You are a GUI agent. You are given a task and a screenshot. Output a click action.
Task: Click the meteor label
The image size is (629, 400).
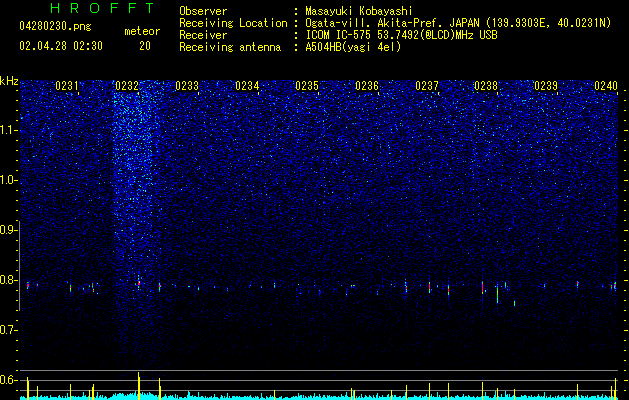click(142, 31)
